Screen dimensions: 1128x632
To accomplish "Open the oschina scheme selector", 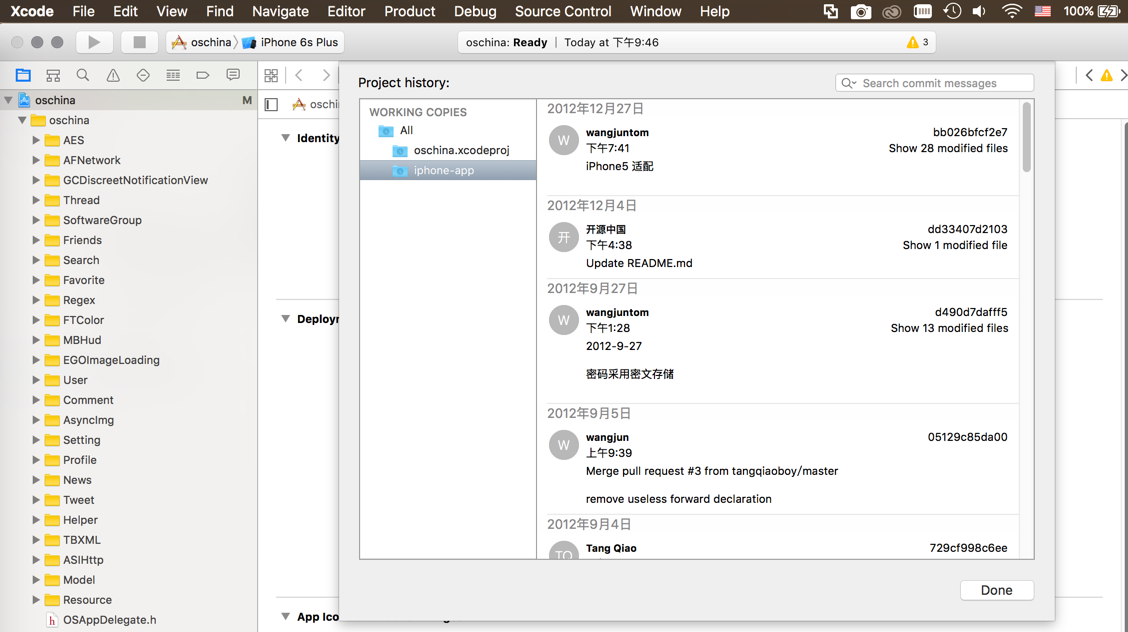I will [x=201, y=42].
